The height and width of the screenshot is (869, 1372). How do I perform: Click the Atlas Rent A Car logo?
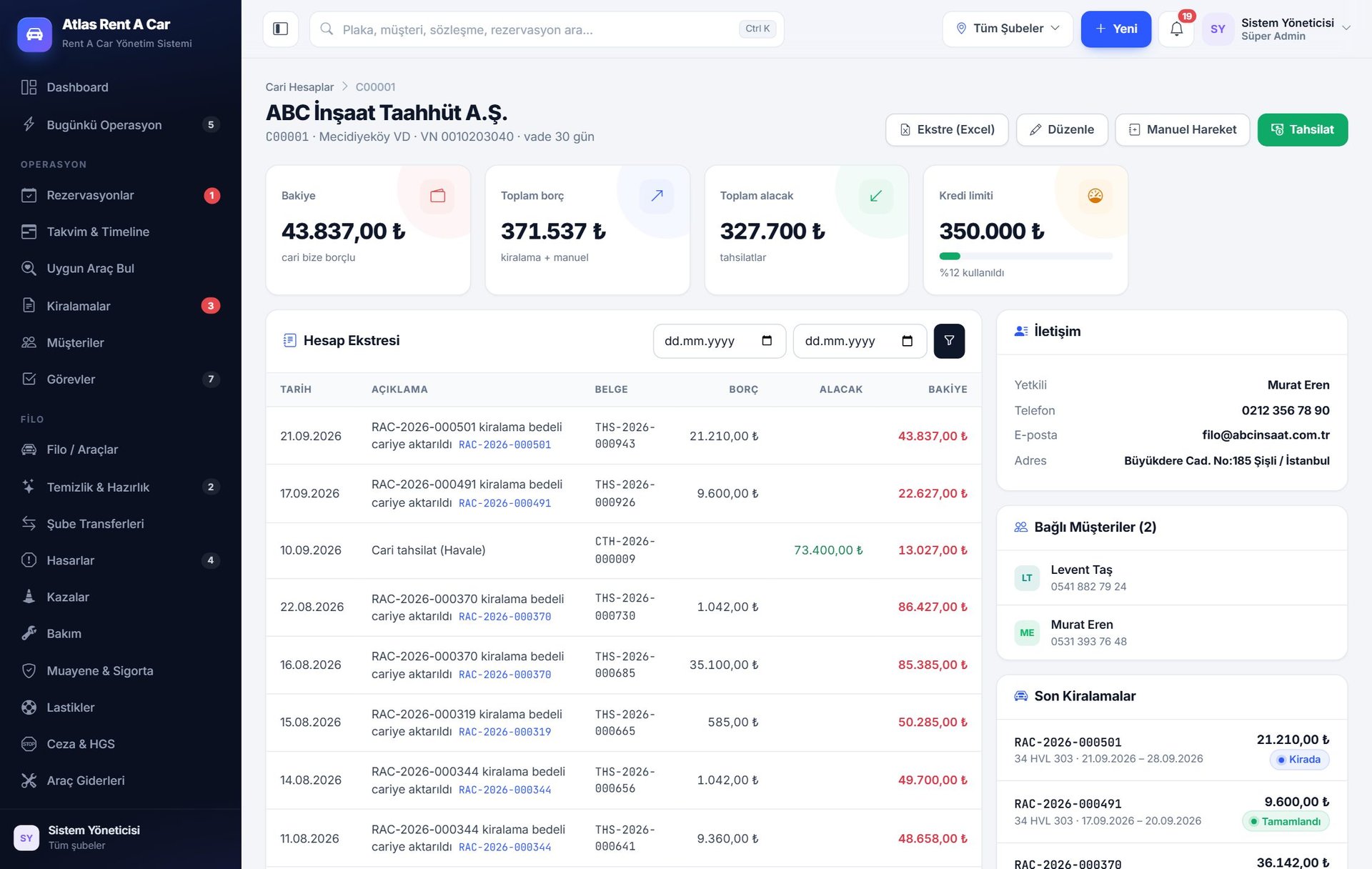click(x=34, y=34)
